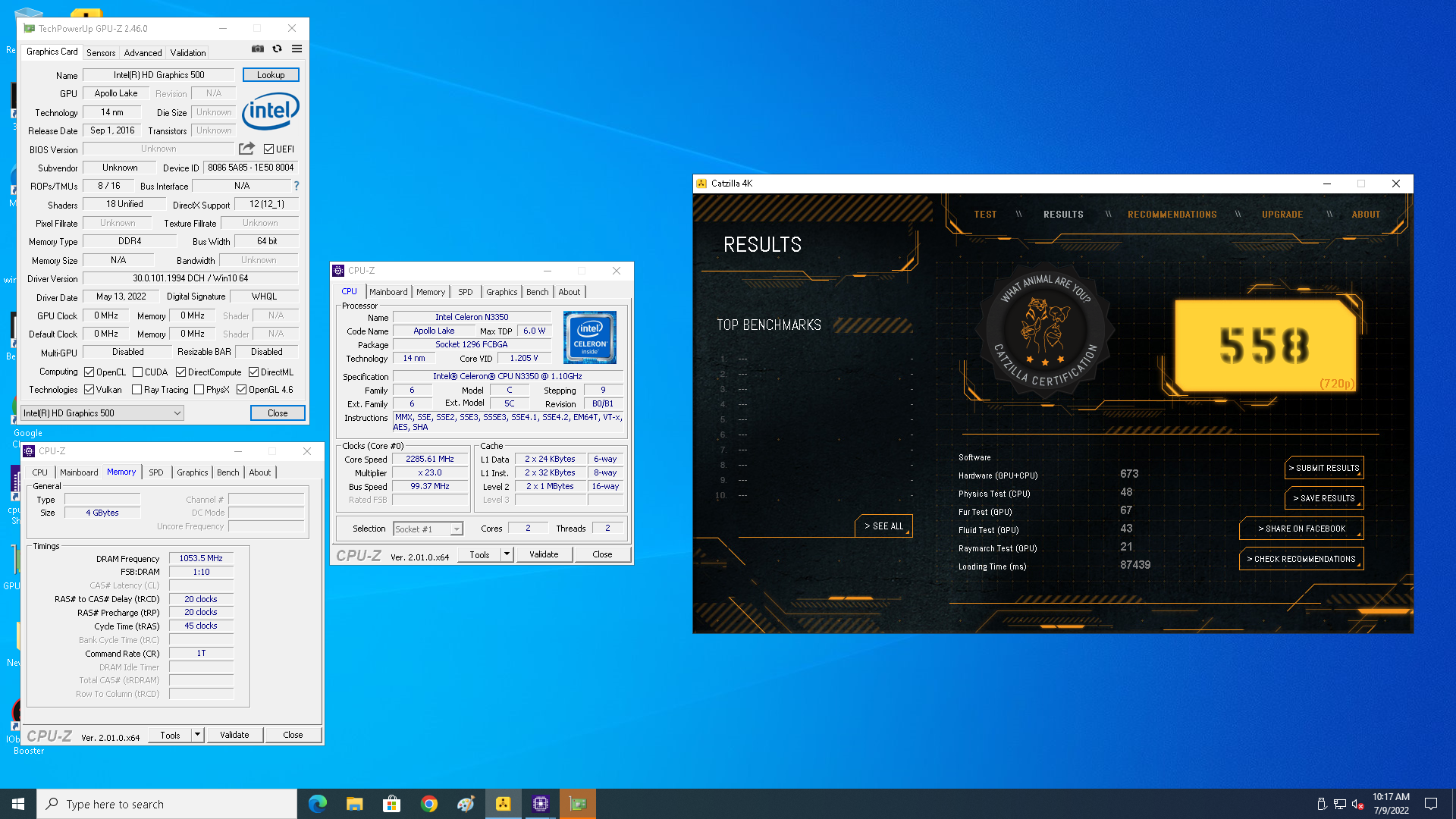Toggle UEFI checkbox in GPU-Z
The image size is (1456, 819).
[x=268, y=149]
